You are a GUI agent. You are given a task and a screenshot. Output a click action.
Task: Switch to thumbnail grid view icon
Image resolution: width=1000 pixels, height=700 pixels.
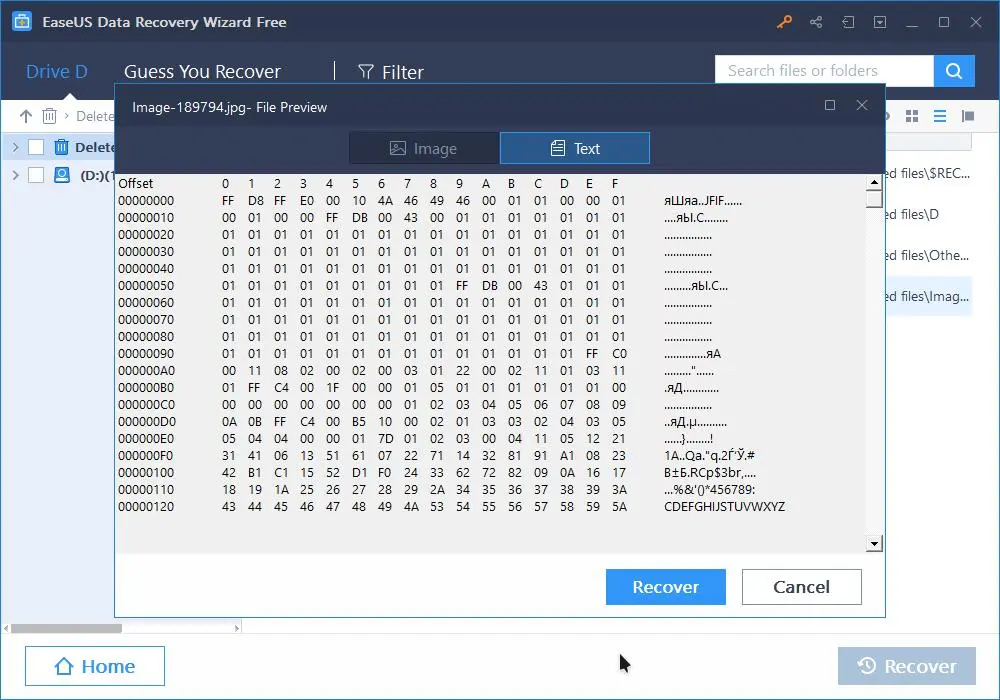pos(912,116)
